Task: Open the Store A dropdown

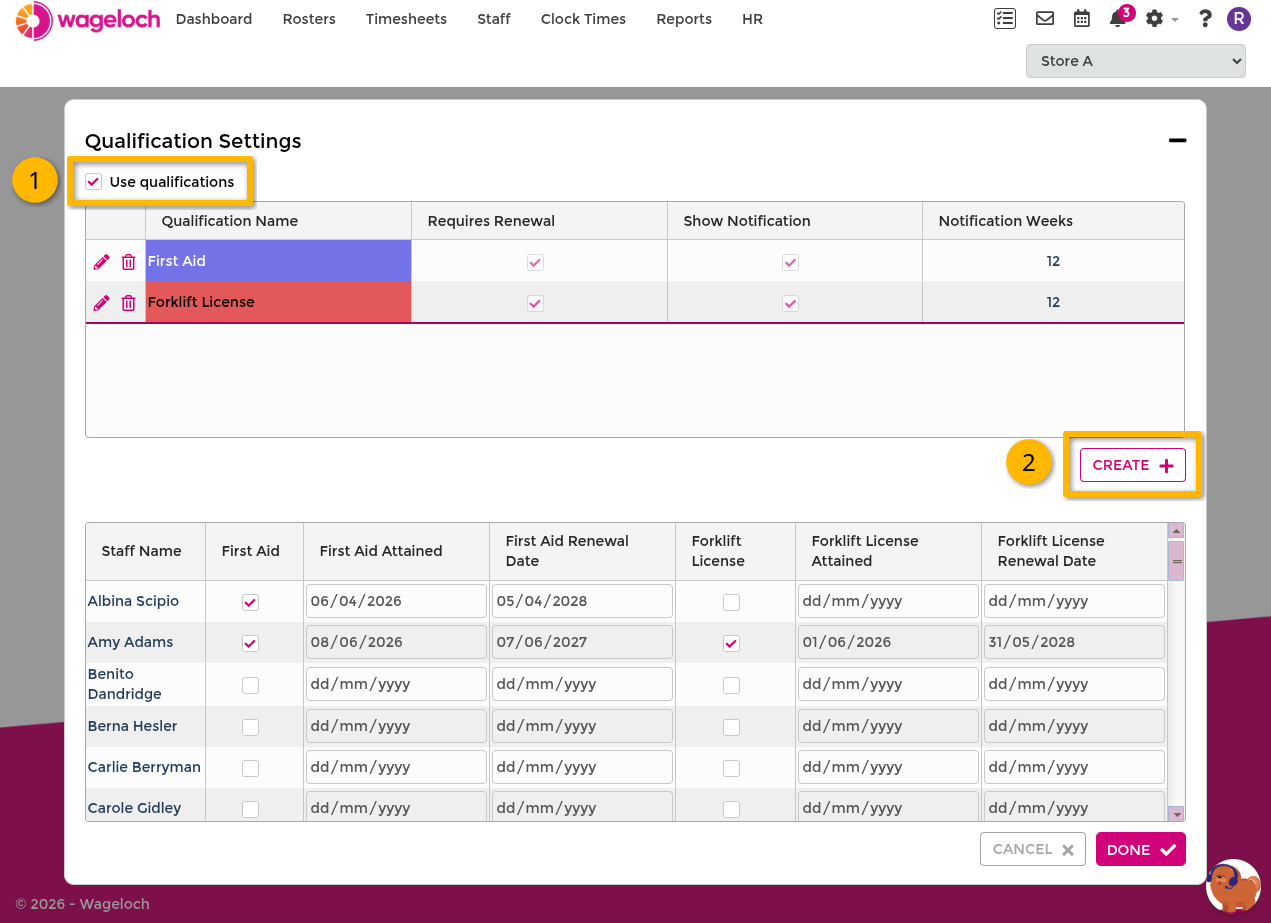Action: tap(1136, 61)
